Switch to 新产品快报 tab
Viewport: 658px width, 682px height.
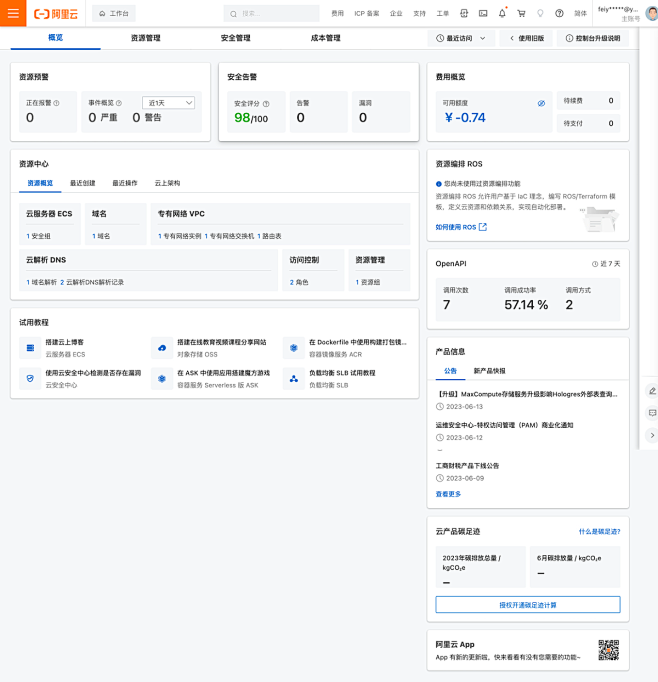pyautogui.click(x=489, y=371)
